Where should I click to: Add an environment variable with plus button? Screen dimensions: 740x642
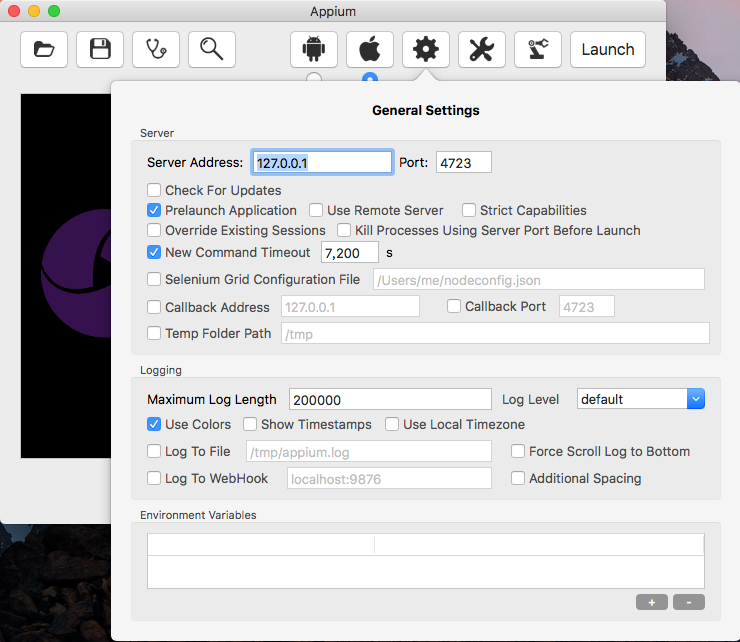coord(652,602)
